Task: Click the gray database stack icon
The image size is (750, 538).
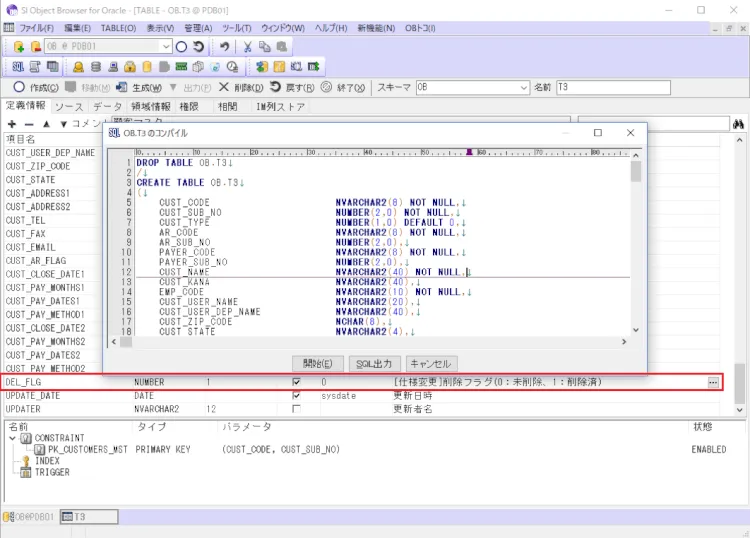Action: coord(96,67)
